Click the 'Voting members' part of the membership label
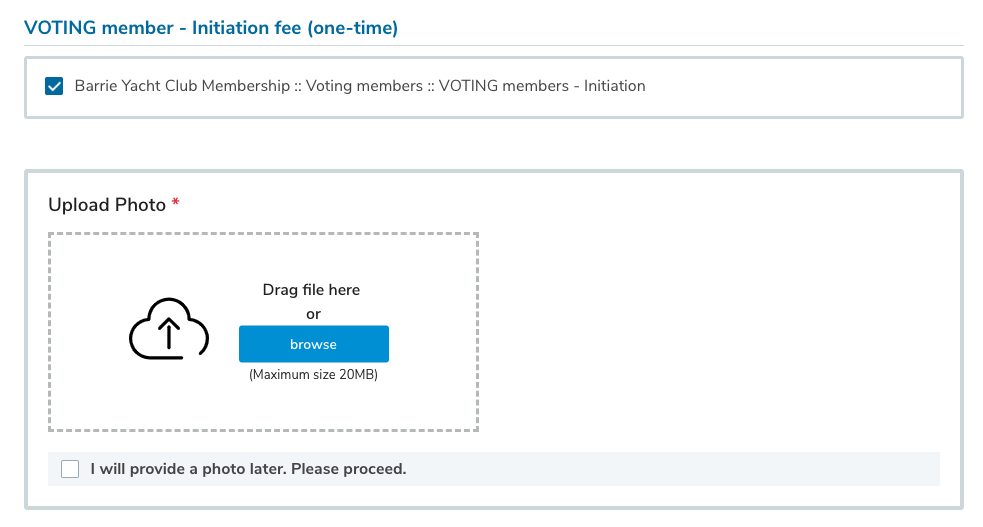Screen dimensions: 983x527 click(x=364, y=86)
